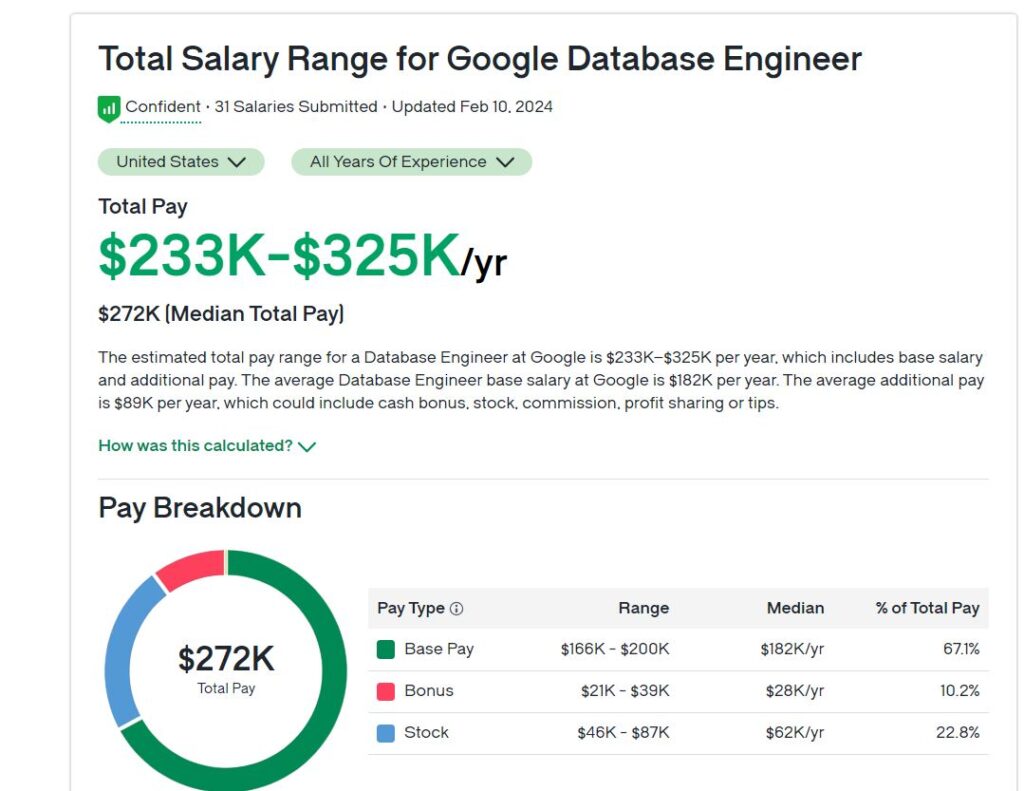Click the green Base Pay color swatch
Screen dimensions: 1024x791
coord(386,650)
